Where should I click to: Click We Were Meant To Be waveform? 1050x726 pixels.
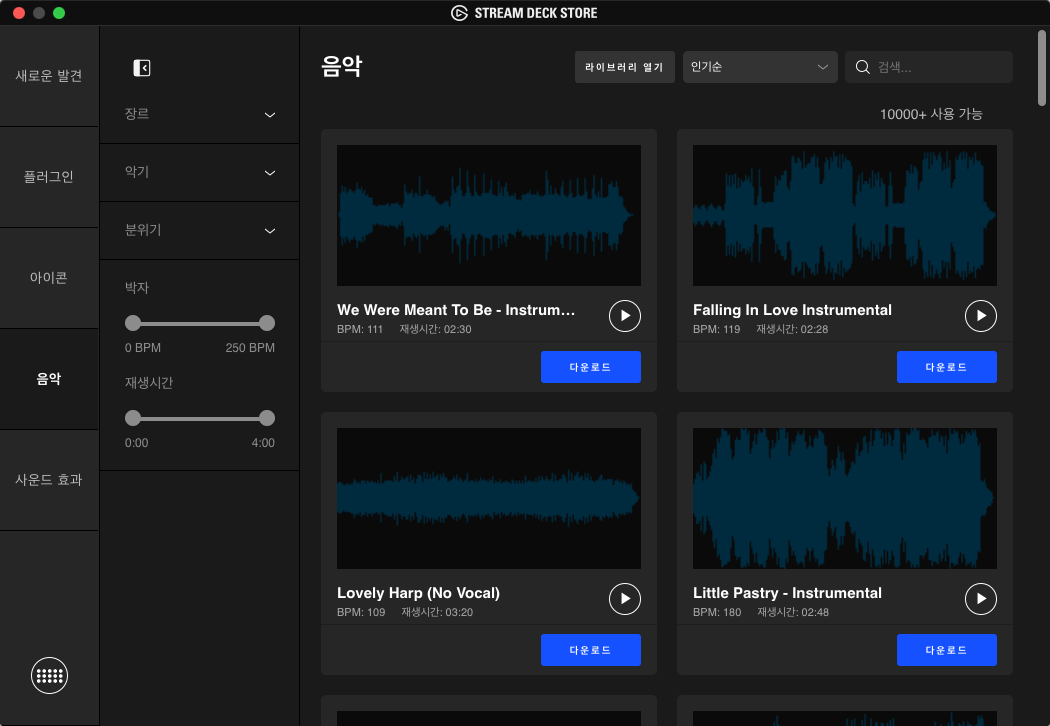(489, 216)
